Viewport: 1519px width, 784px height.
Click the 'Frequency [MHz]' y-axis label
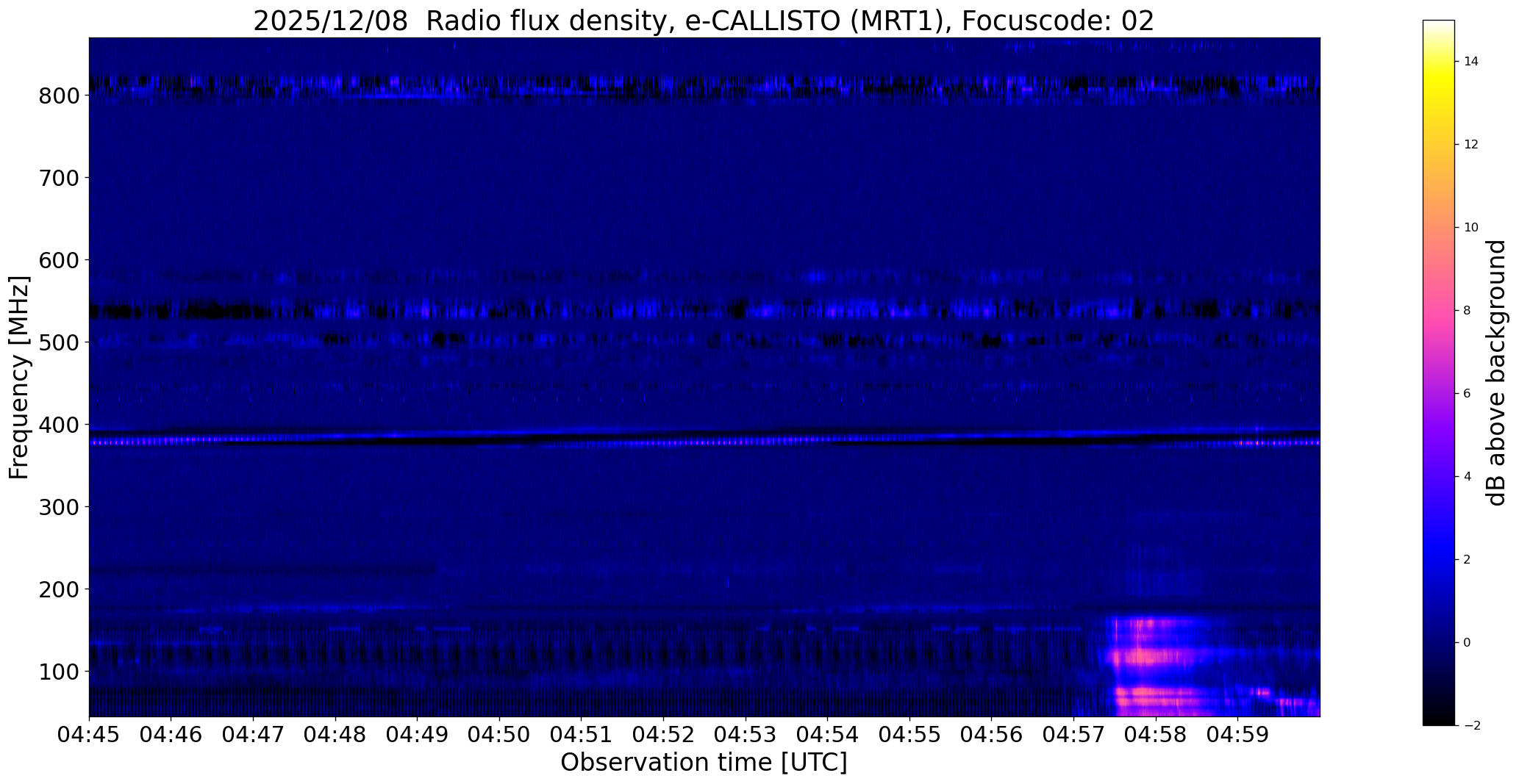click(19, 378)
